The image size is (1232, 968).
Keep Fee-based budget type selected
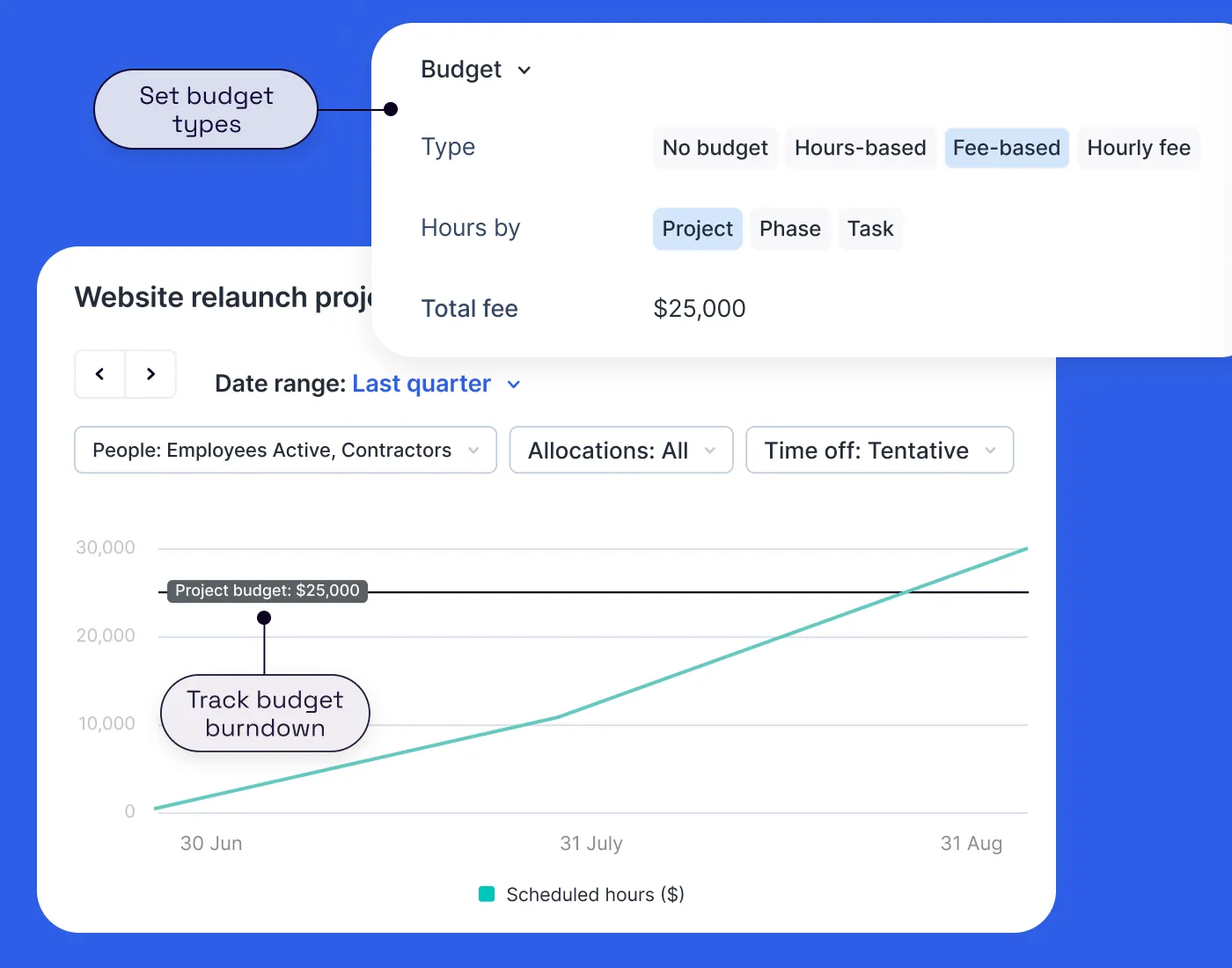pos(1007,148)
